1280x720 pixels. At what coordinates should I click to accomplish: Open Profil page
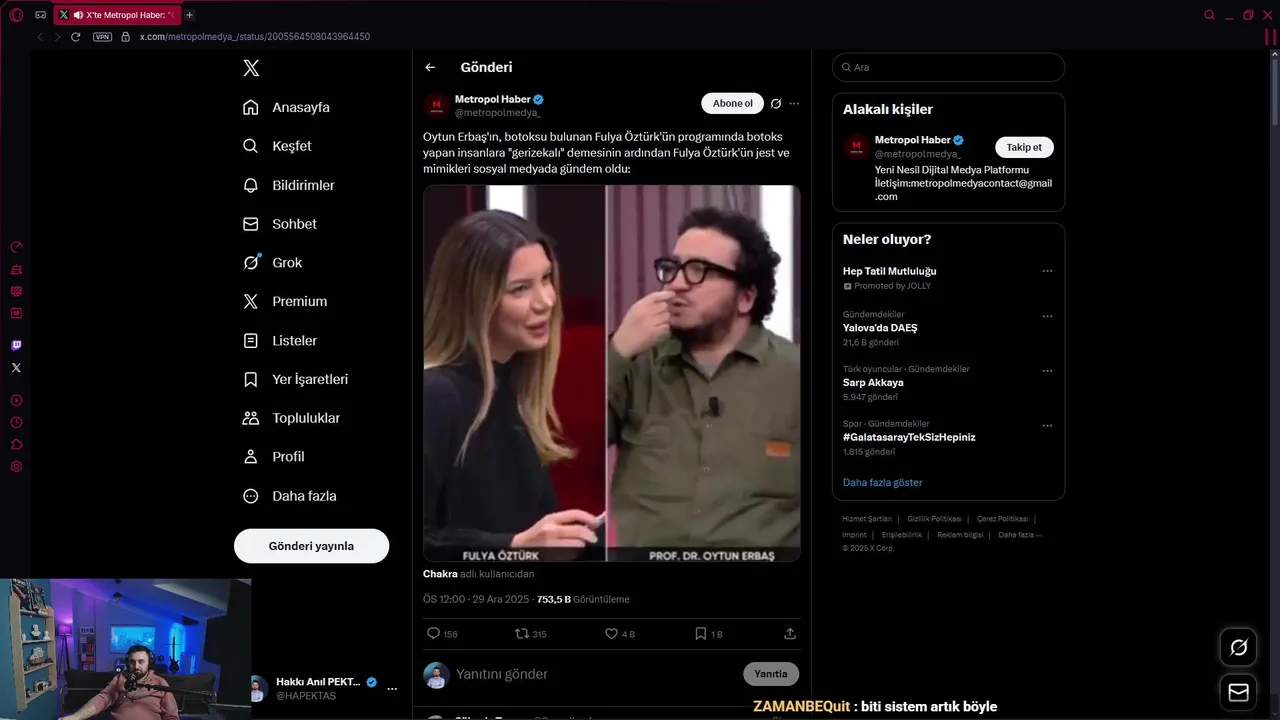[x=274, y=457]
